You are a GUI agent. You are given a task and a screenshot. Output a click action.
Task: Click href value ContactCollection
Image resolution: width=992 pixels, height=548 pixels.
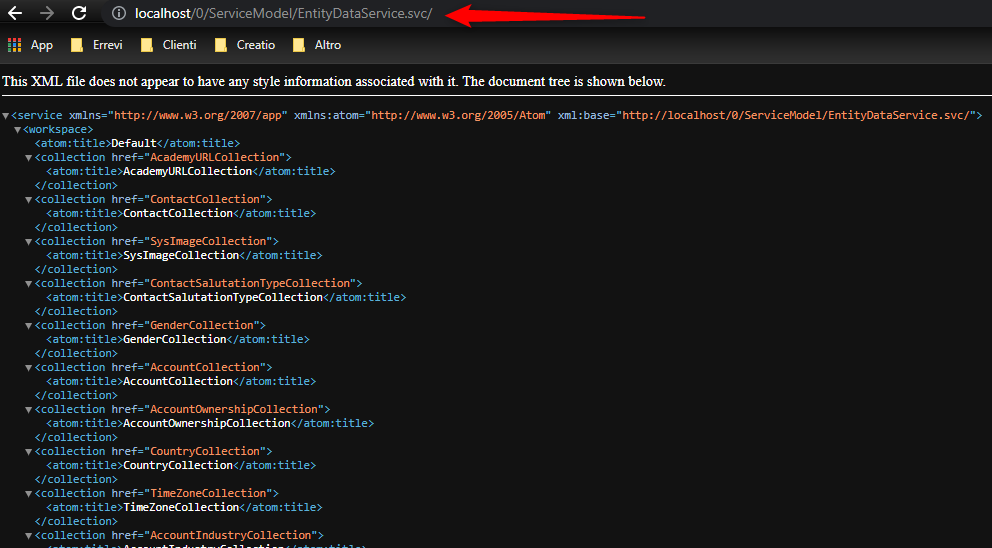point(205,199)
